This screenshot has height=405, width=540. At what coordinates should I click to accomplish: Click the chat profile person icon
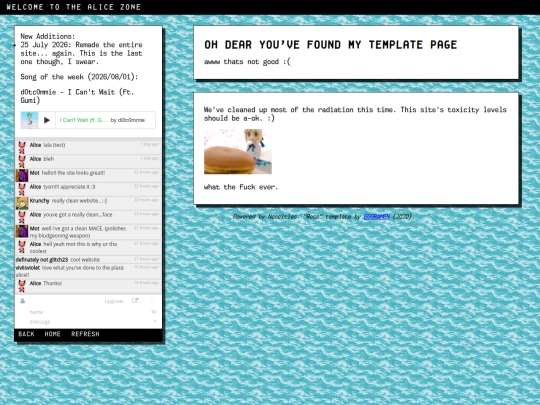(x=22, y=301)
